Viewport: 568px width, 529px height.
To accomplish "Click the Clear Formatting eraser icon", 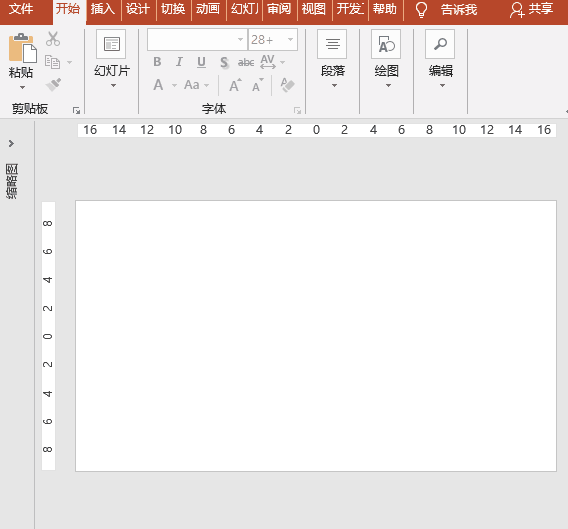I will [287, 85].
